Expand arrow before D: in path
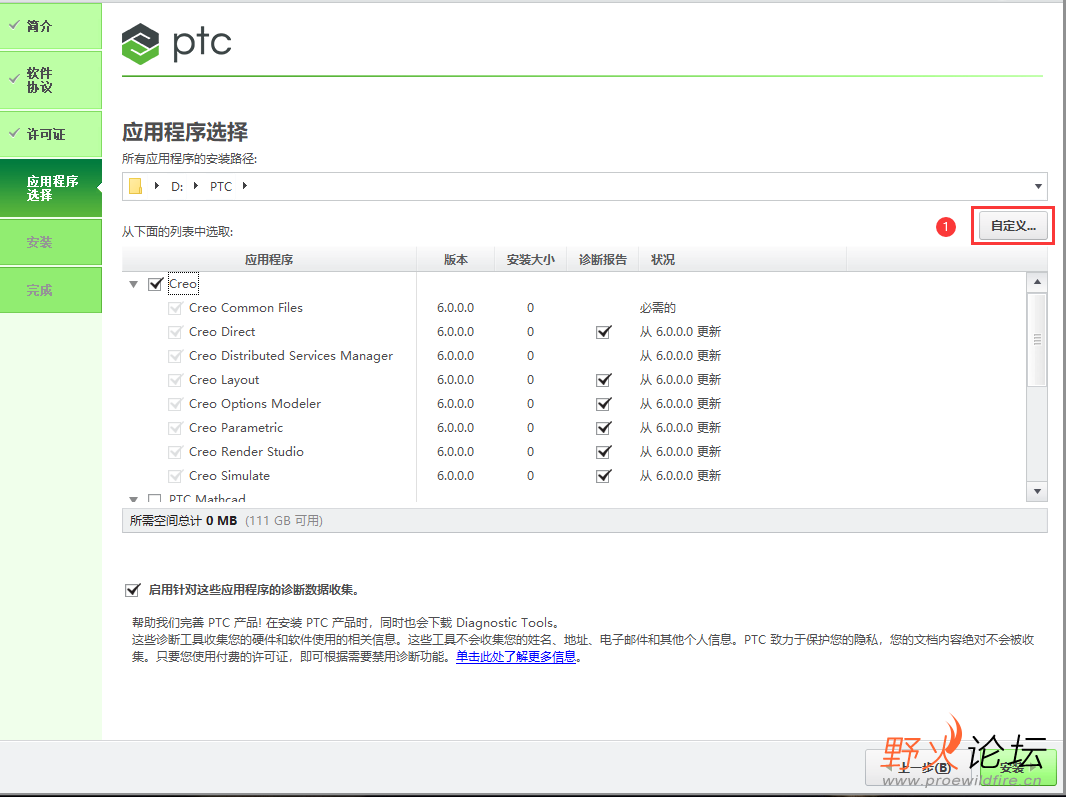The height and width of the screenshot is (797, 1066). (x=156, y=186)
